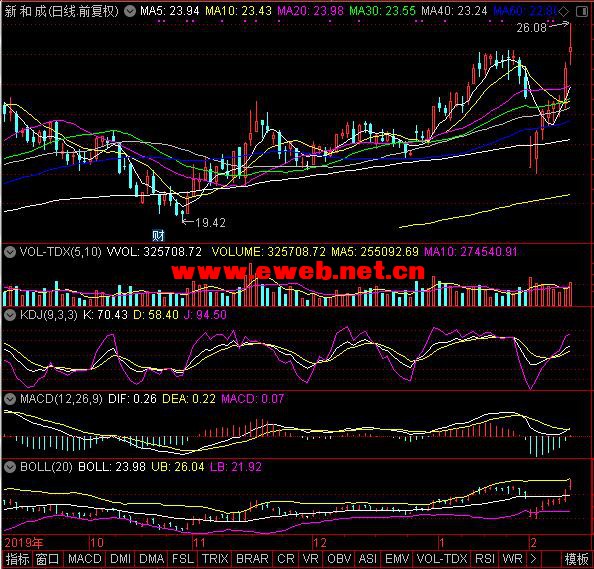594x569 pixels.
Task: Expand the VOL-TDX panel dropdown arrow
Action: point(9,252)
